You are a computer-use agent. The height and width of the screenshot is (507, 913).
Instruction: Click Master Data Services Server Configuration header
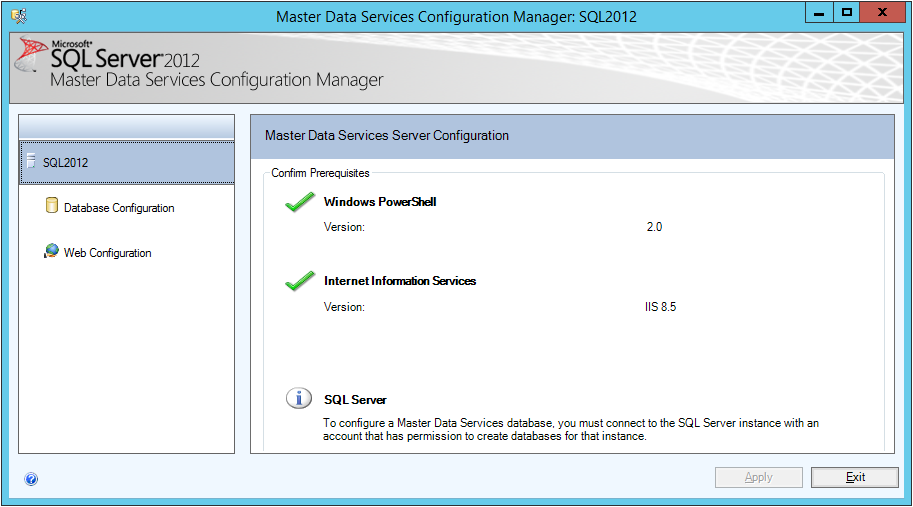point(387,136)
